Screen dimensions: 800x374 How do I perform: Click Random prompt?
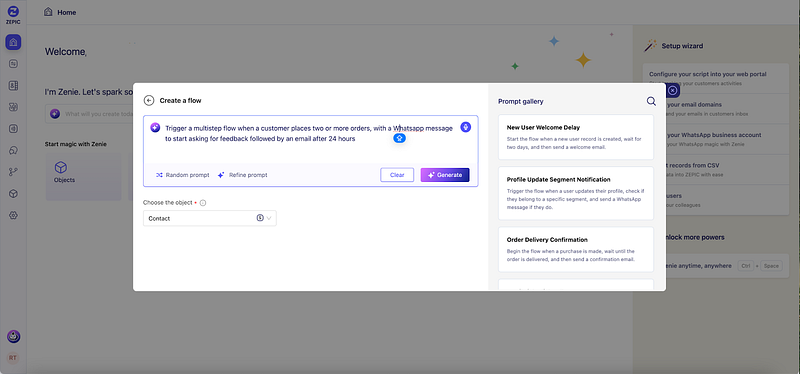(x=183, y=175)
